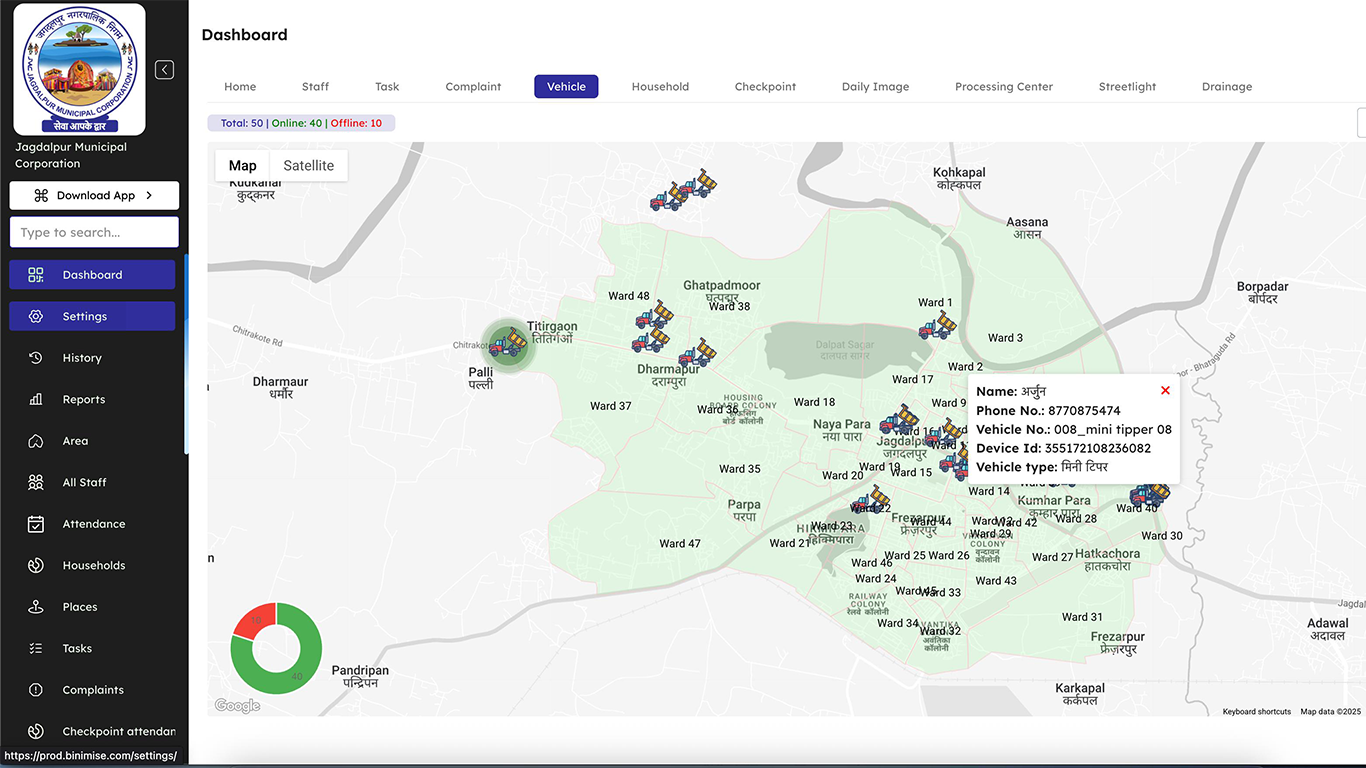Click the Places pin icon
The height and width of the screenshot is (768, 1366).
pos(36,607)
